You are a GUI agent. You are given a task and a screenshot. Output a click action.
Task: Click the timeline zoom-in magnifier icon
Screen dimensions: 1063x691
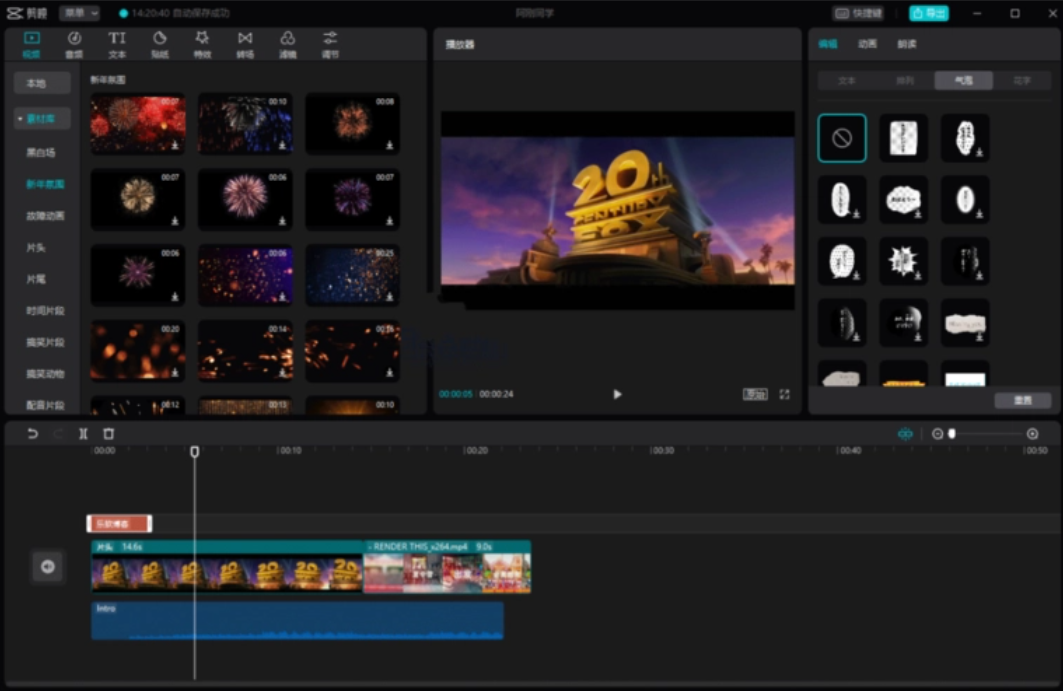click(1032, 434)
